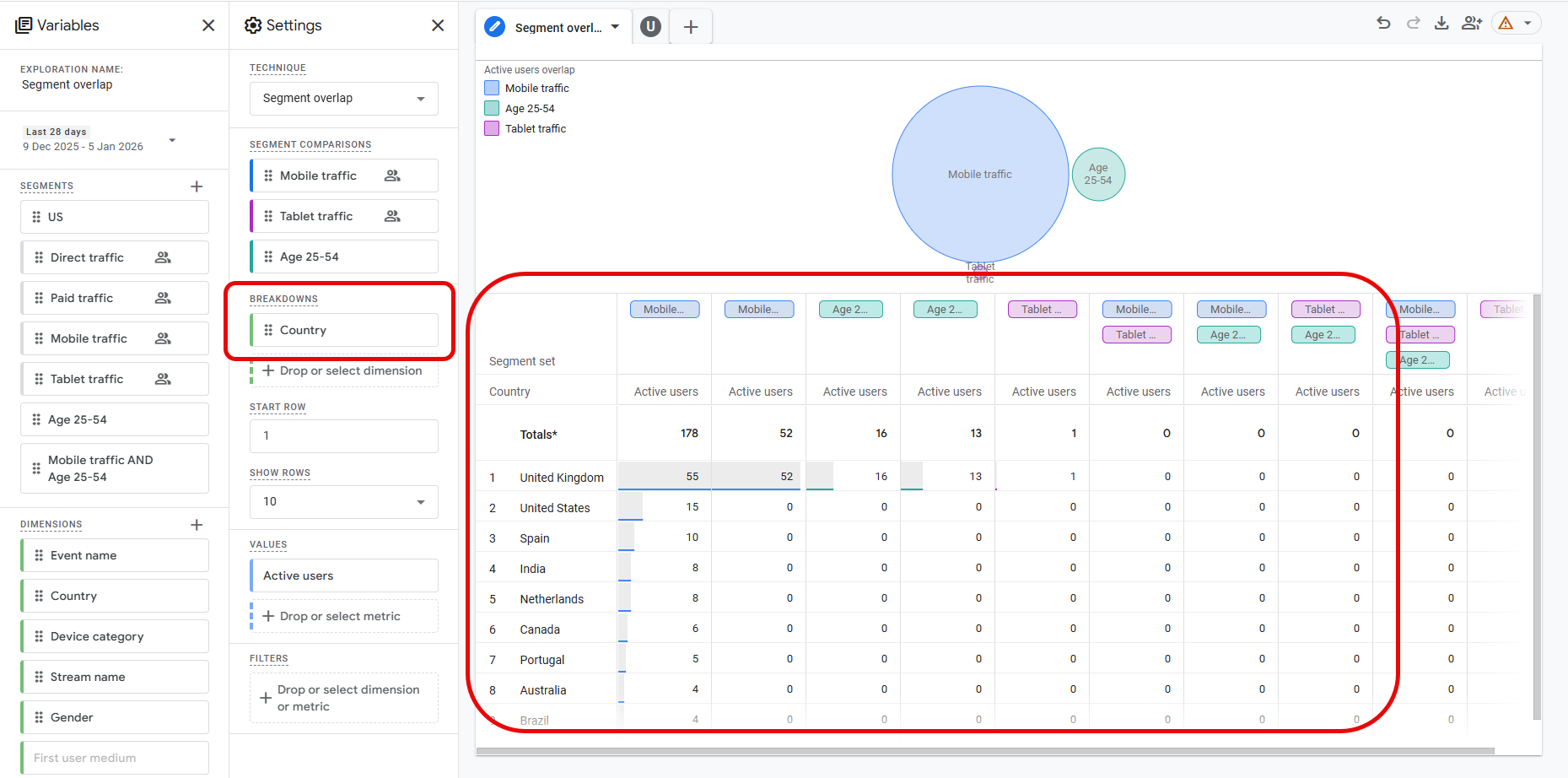Click the undo arrow icon
The height and width of the screenshot is (778, 1568).
click(x=1383, y=23)
